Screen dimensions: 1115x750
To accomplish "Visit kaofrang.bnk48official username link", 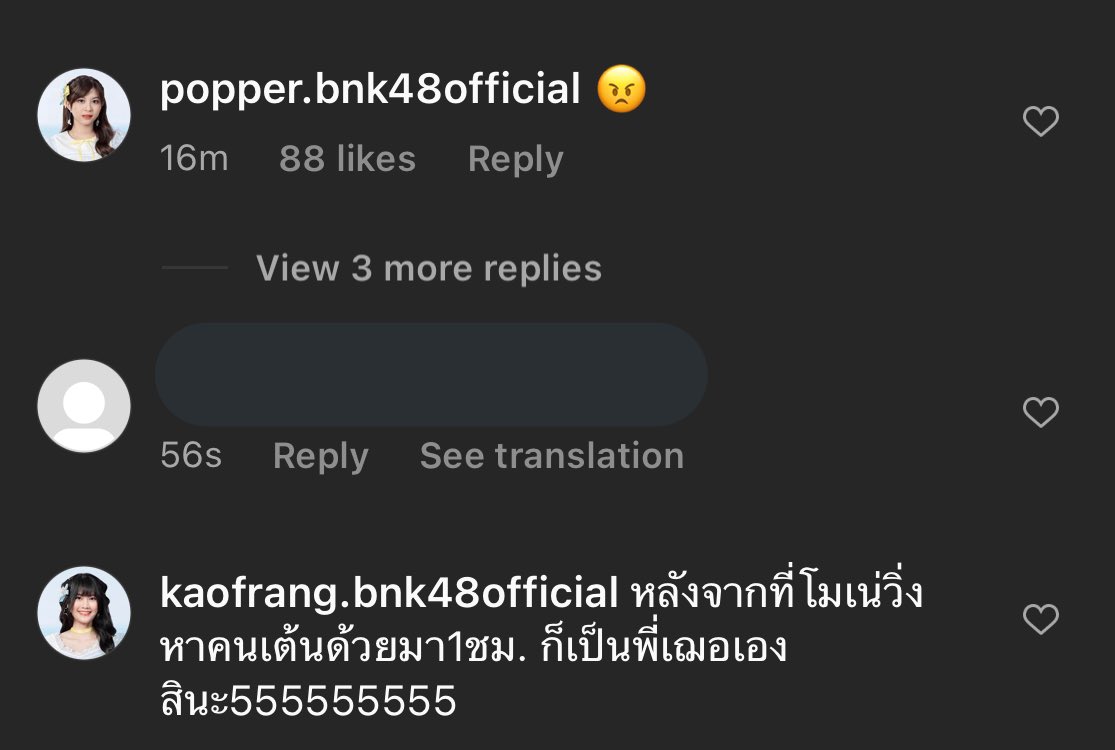I will pos(389,593).
